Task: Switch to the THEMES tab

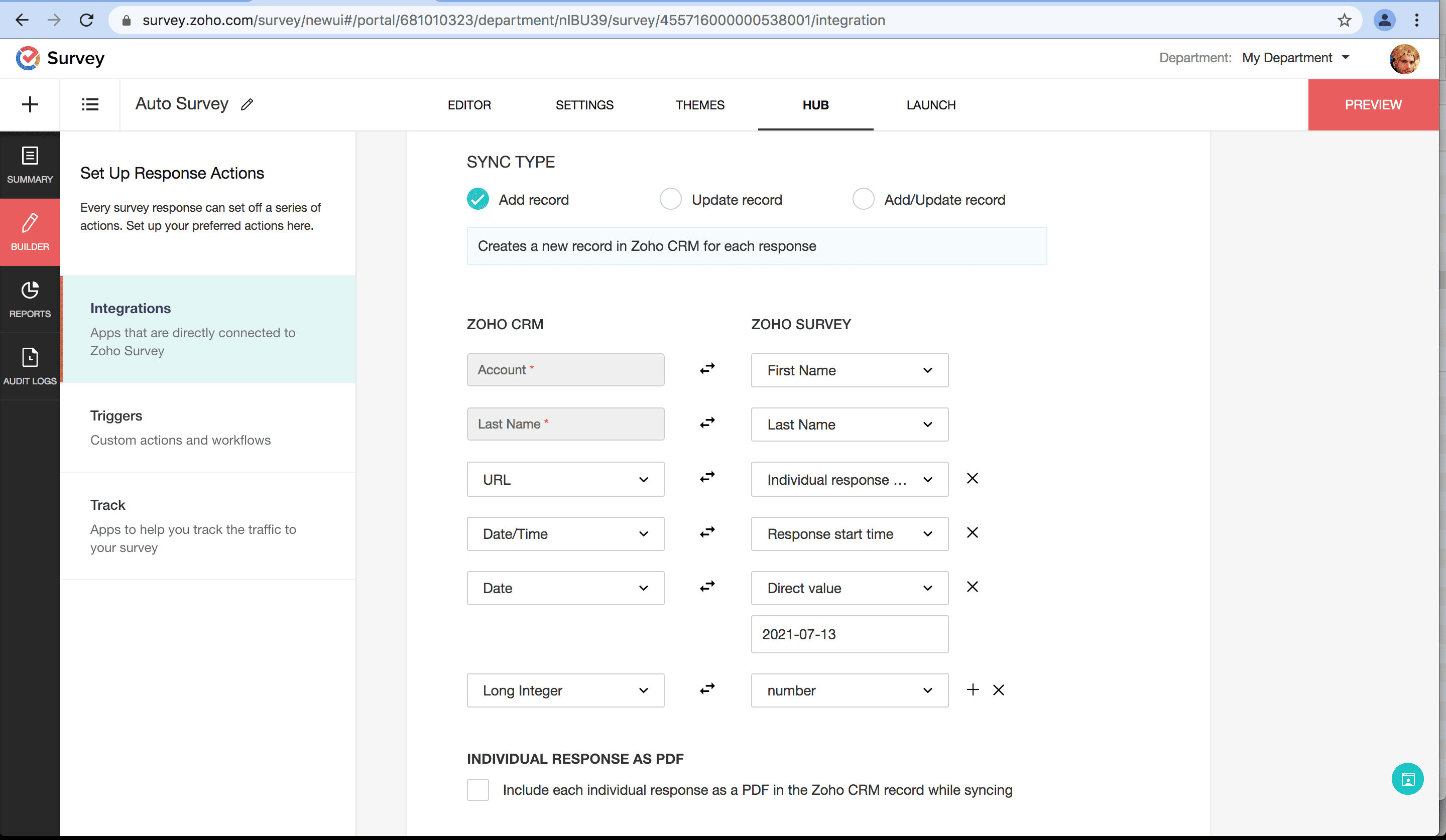Action: pos(699,105)
